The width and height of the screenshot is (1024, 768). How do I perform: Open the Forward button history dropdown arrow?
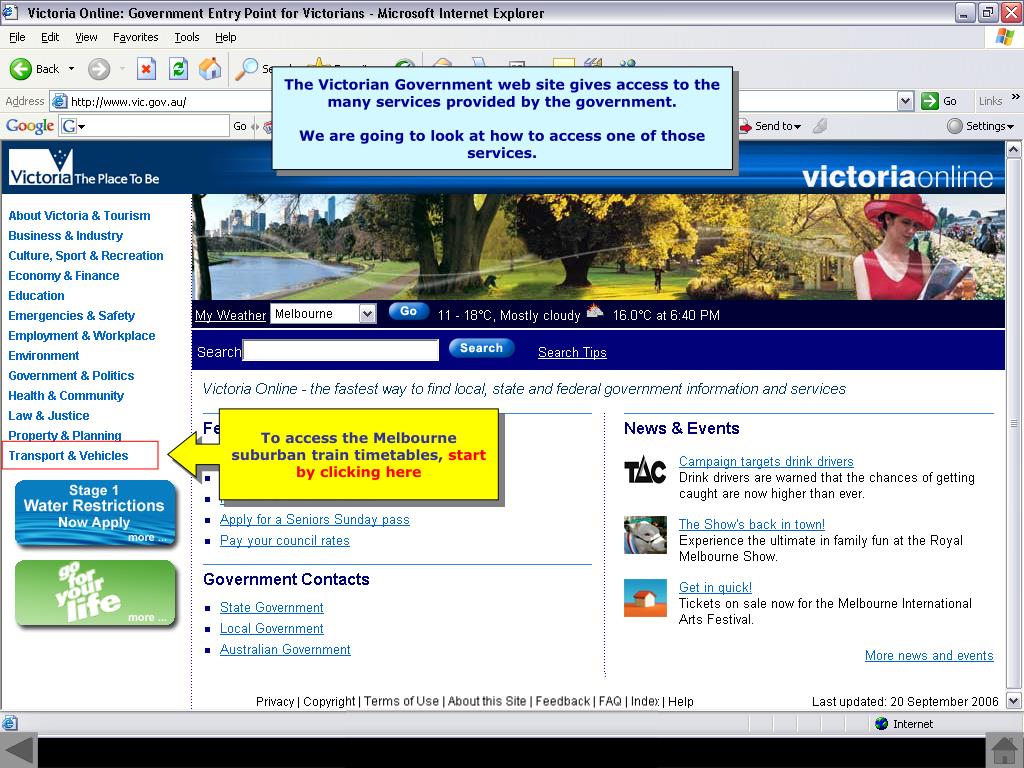tap(122, 69)
